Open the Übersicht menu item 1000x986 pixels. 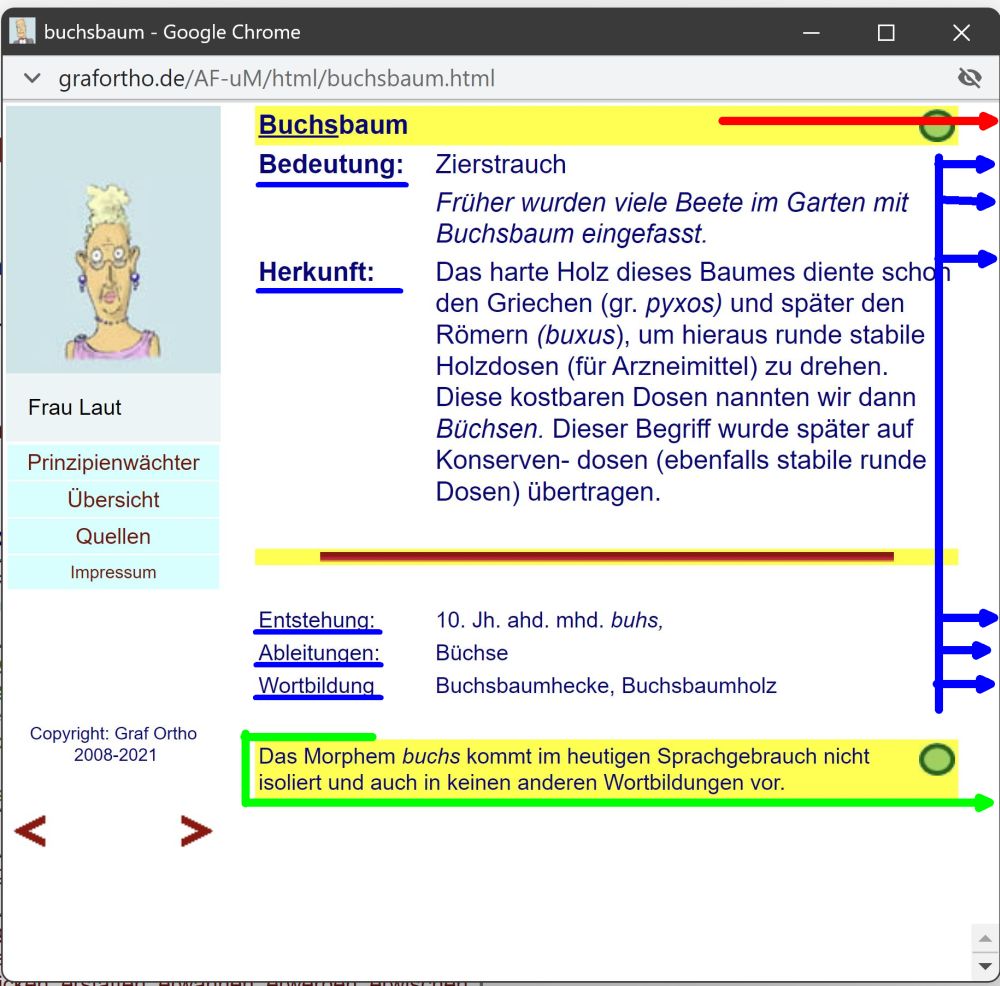point(113,500)
